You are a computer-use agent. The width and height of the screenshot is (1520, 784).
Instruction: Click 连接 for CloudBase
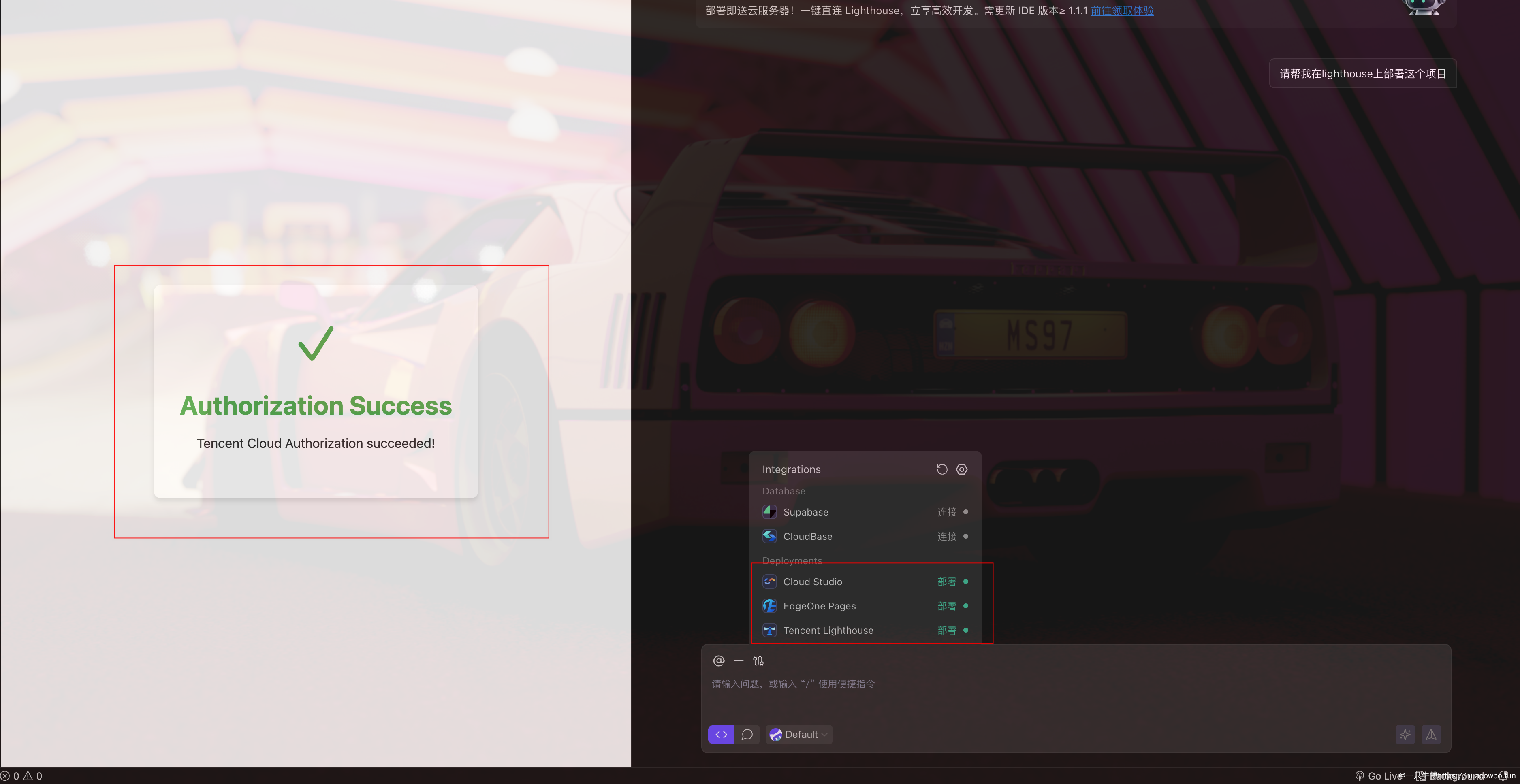[946, 536]
